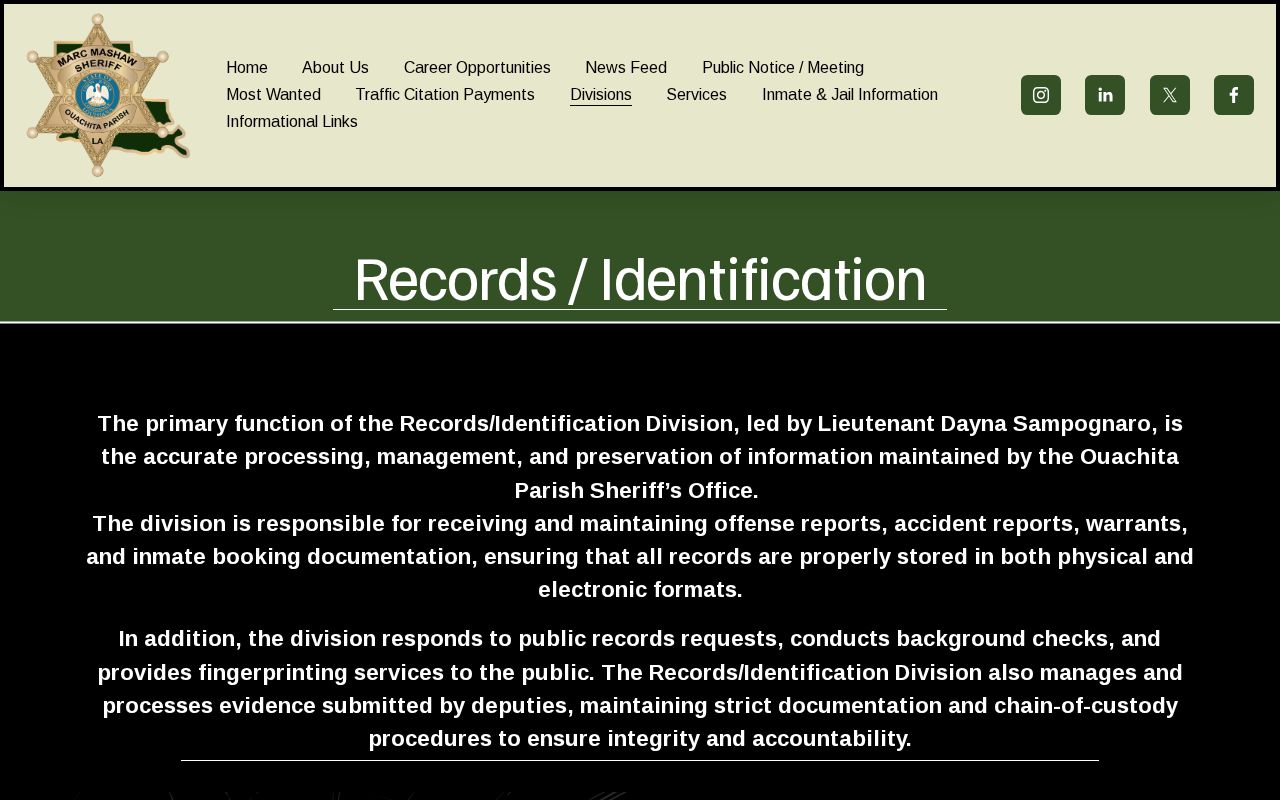Open the Facebook social icon
Image resolution: width=1280 pixels, height=800 pixels.
tap(1234, 95)
